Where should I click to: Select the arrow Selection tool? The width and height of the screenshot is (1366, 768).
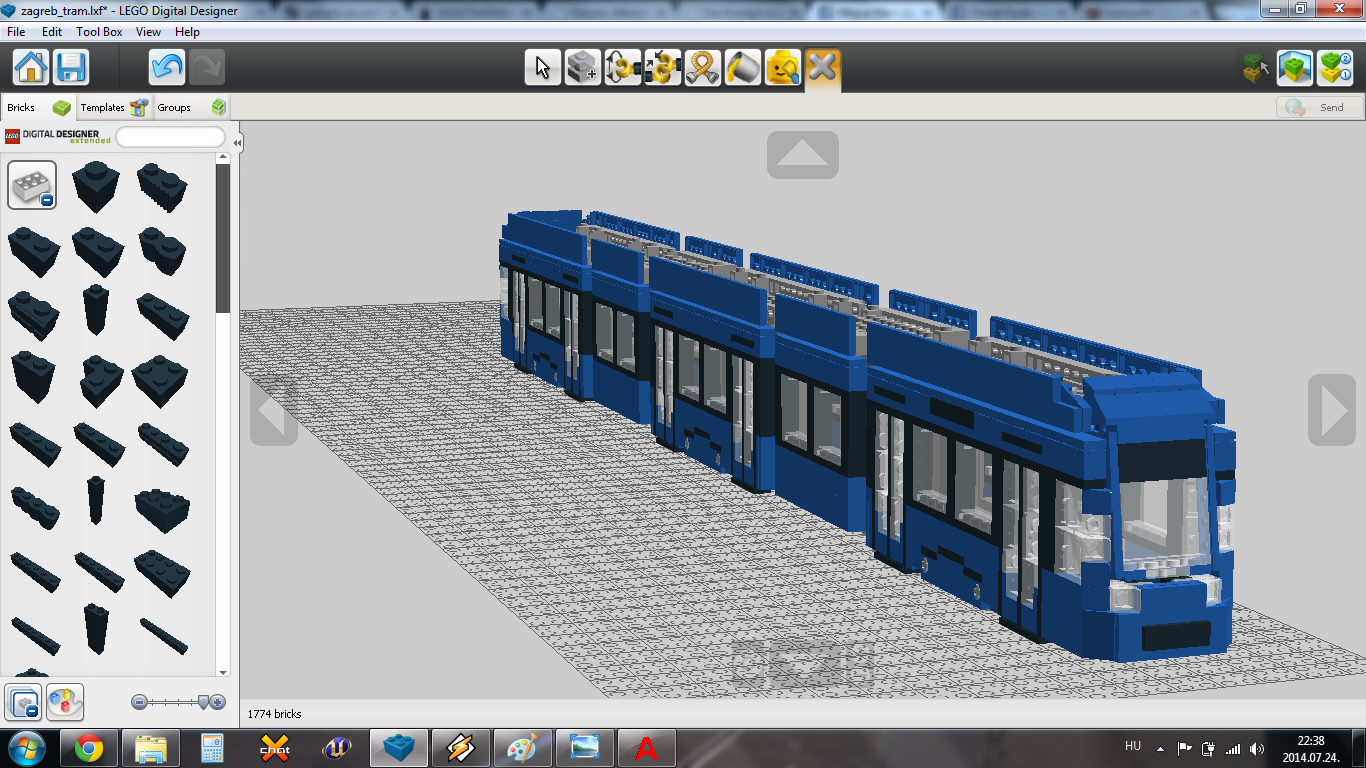(542, 68)
